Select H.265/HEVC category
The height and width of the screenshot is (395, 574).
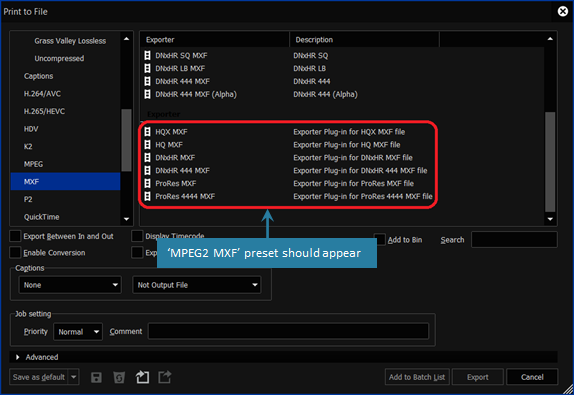pyautogui.click(x=44, y=111)
